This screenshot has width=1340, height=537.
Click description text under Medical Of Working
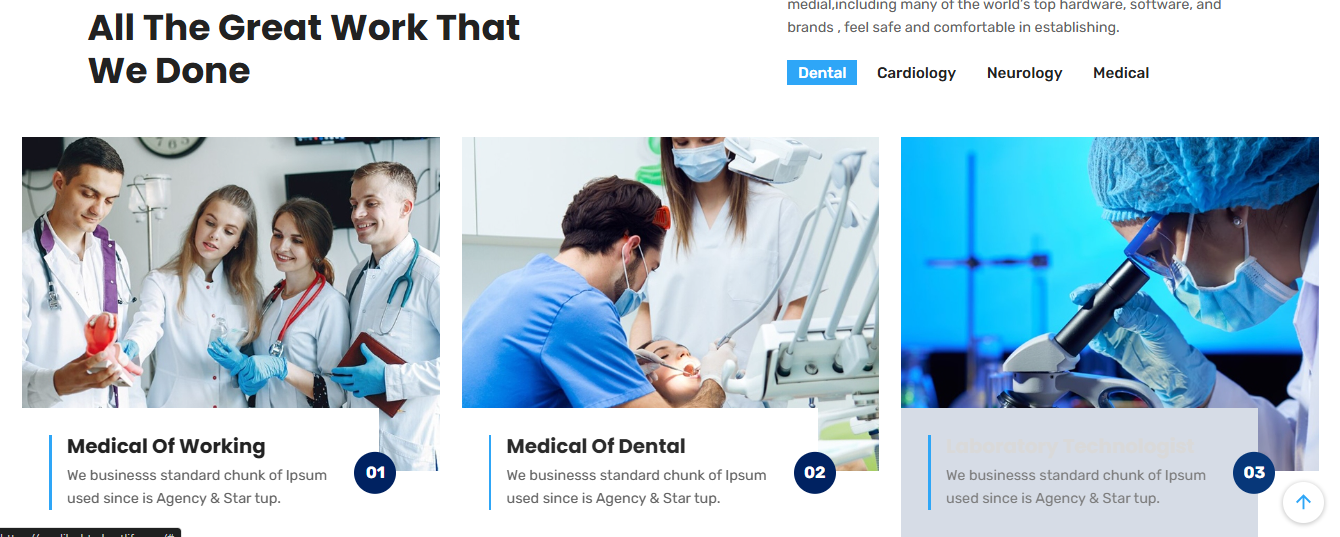[197, 487]
